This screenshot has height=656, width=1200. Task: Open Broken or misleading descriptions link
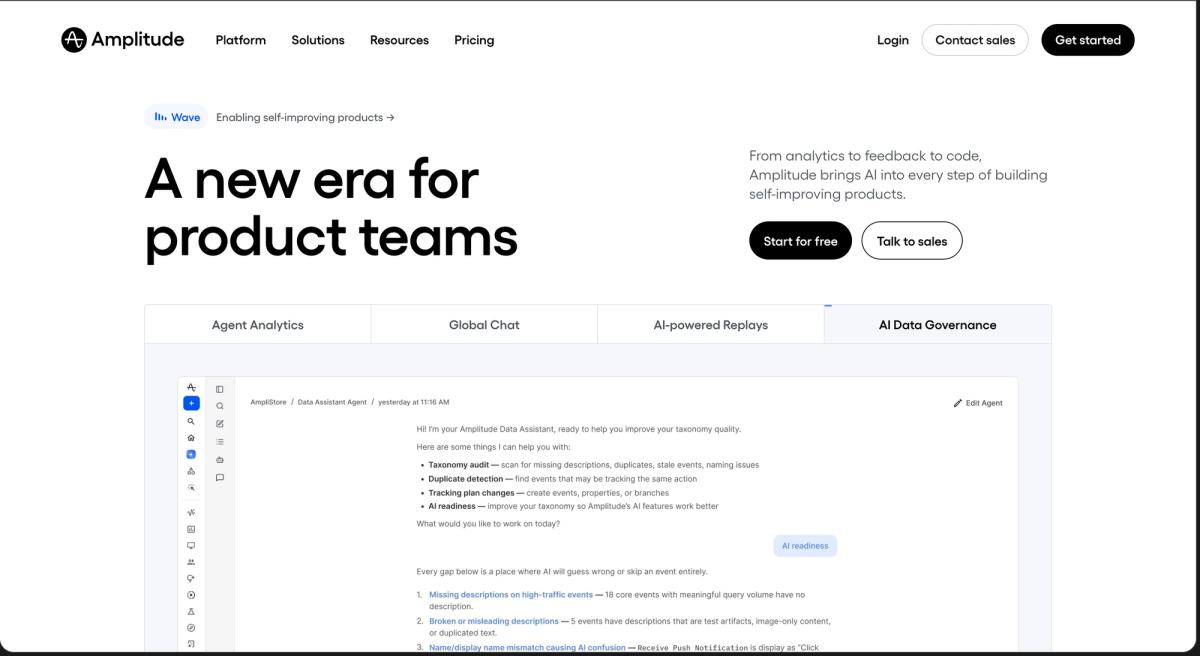(x=494, y=621)
